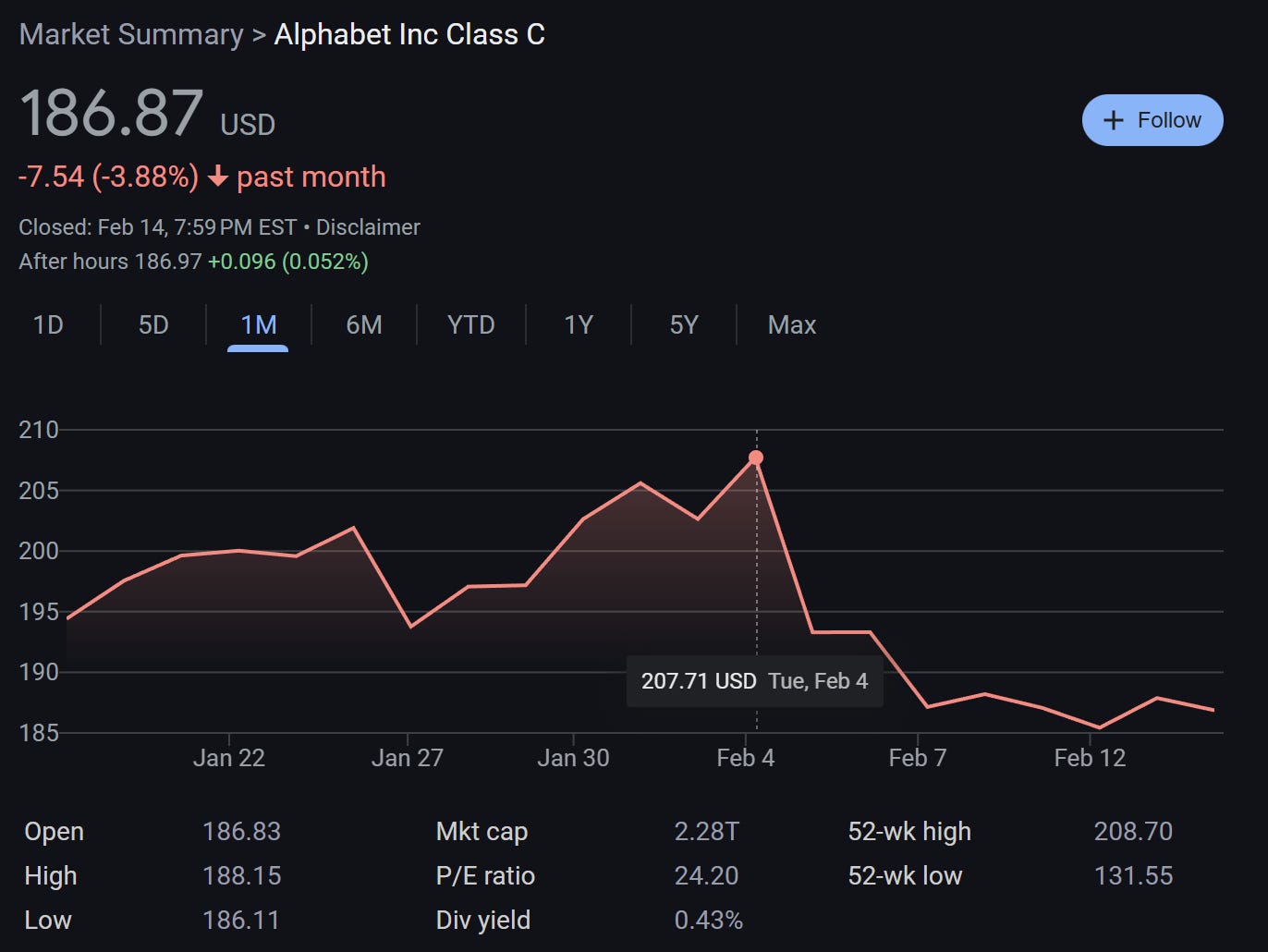Click the Feb 4 axis label
Image resolution: width=1268 pixels, height=952 pixels.
(746, 758)
